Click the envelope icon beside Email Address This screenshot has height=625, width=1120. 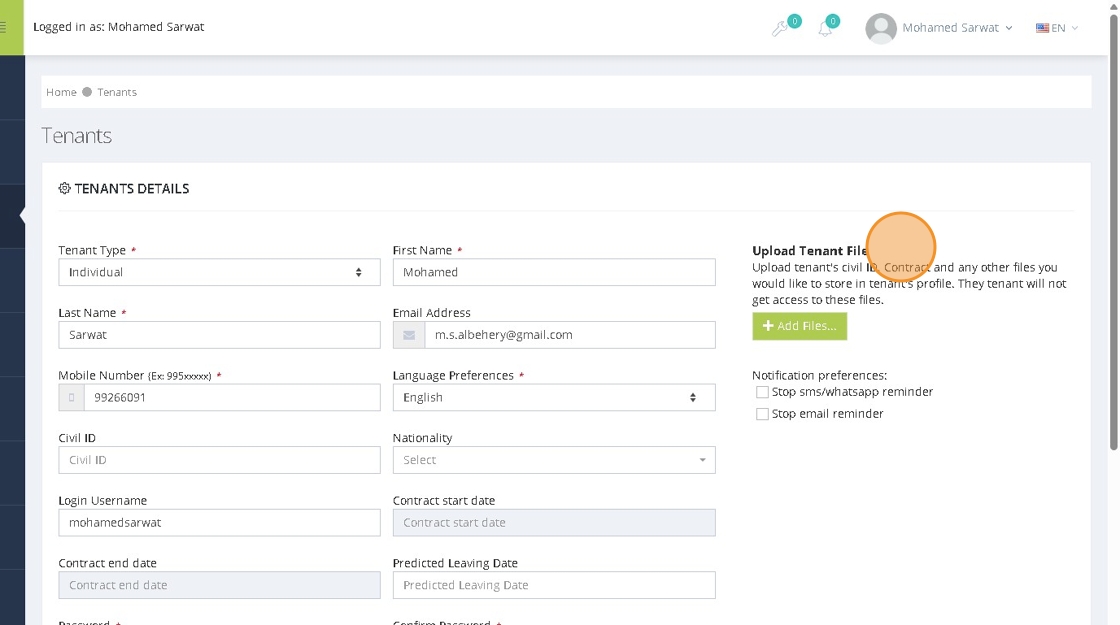pyautogui.click(x=409, y=335)
